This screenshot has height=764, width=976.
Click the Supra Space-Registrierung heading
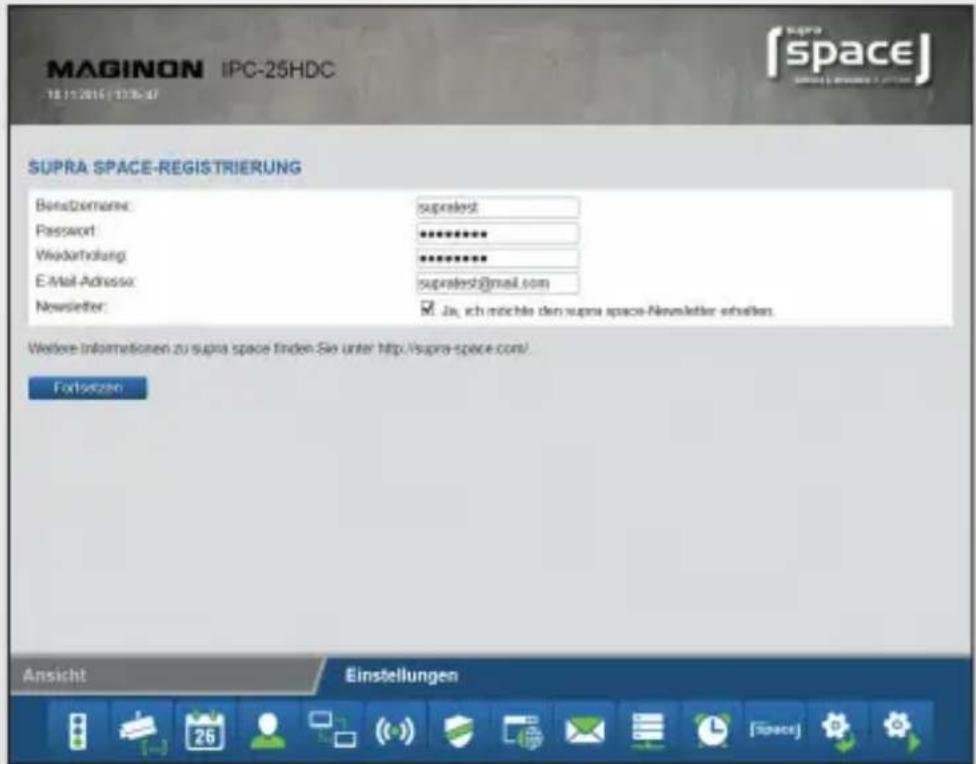coord(165,167)
